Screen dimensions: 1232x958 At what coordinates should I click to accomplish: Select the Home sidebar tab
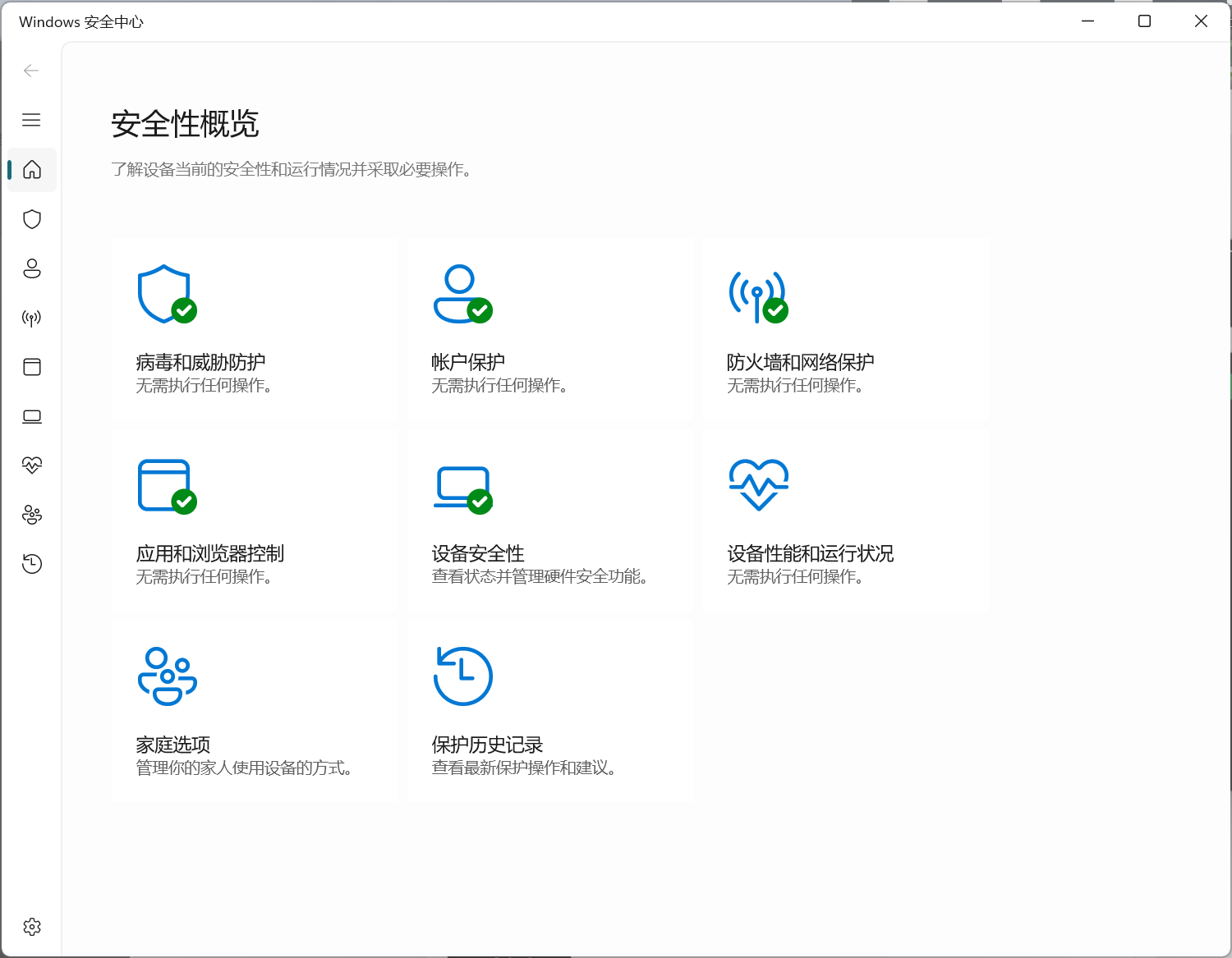32,170
